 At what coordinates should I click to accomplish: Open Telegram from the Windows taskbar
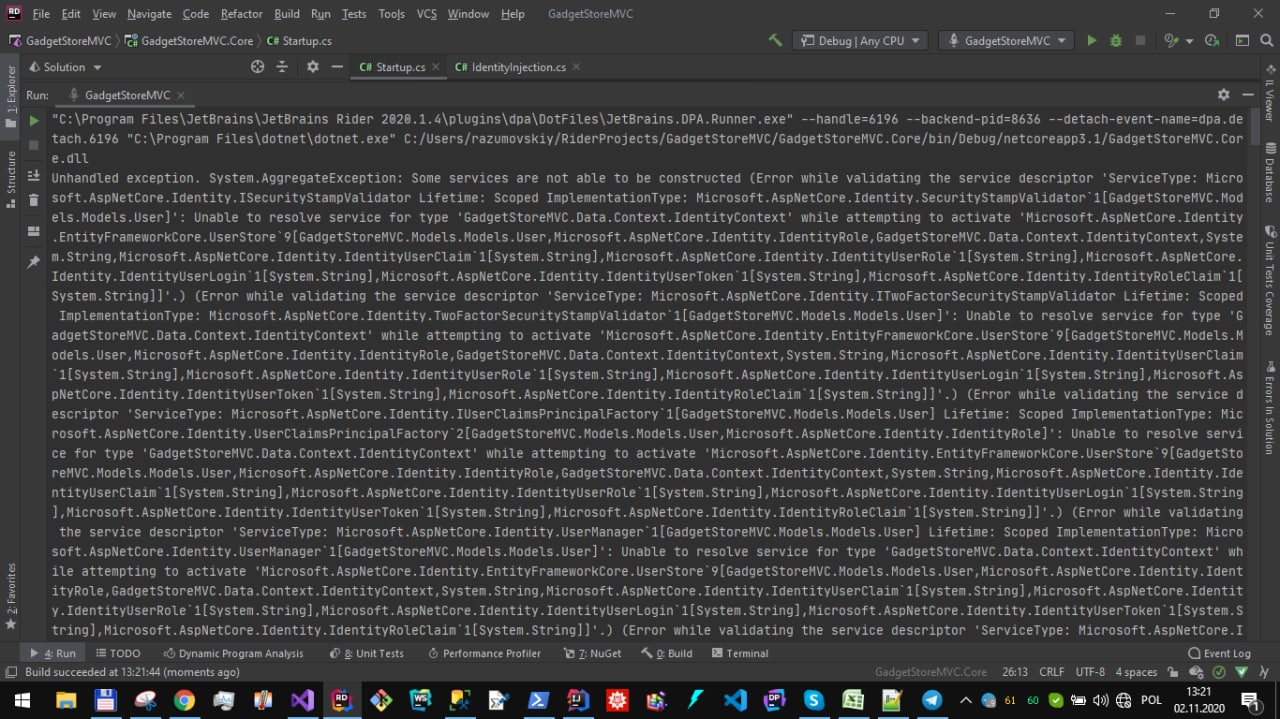tap(931, 700)
